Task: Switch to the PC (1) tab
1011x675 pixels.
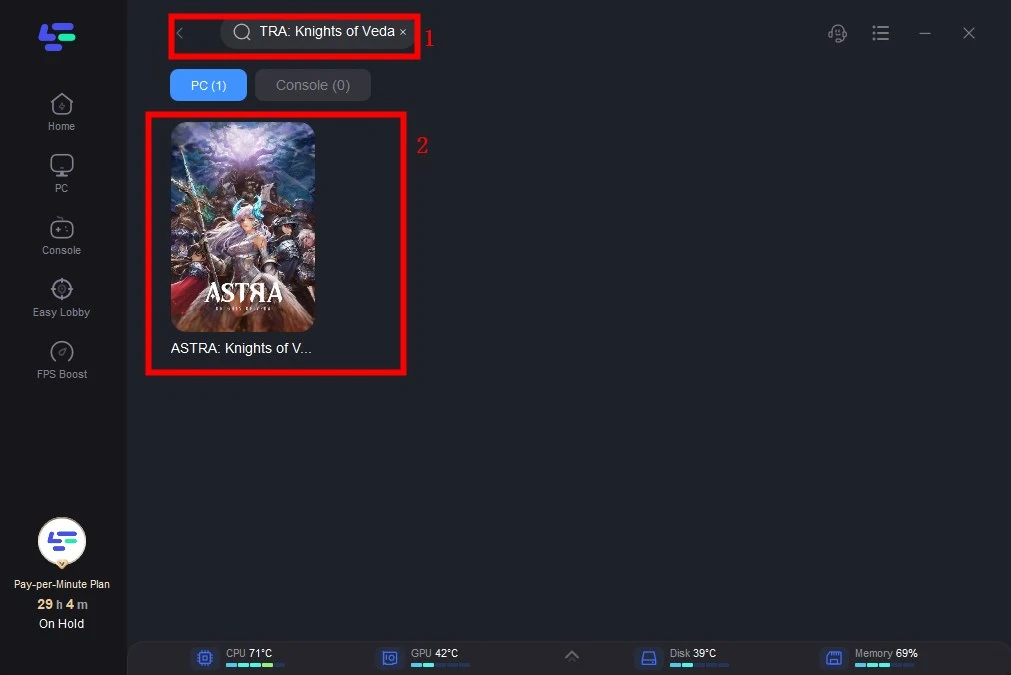Action: [x=208, y=85]
